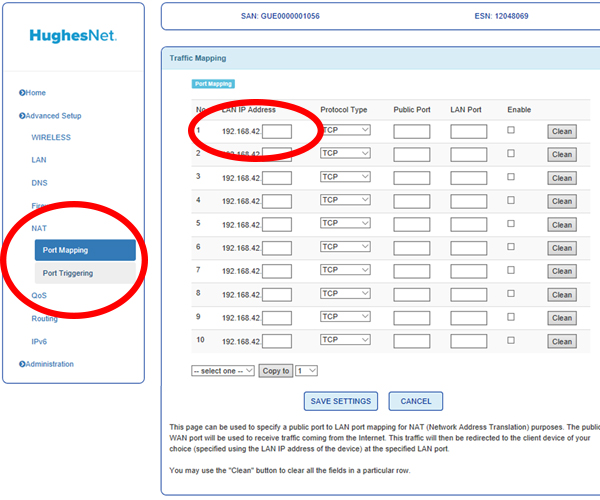This screenshot has width=600, height=500.
Task: Open Protocol Type dropdown in row 3
Action: point(345,177)
